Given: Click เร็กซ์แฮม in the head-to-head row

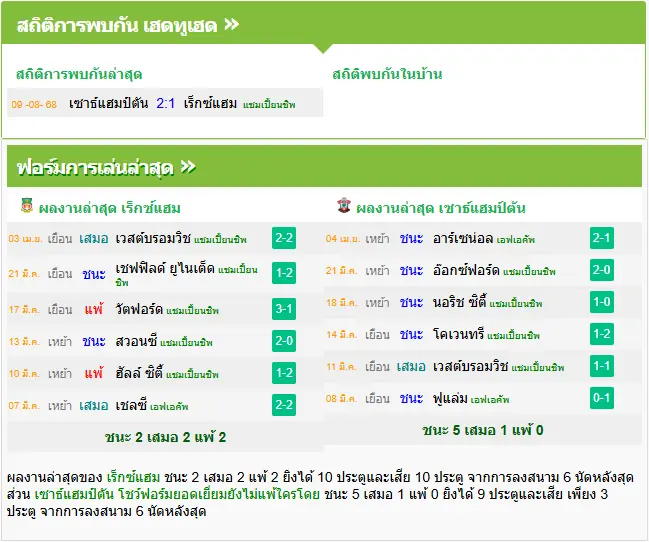Looking at the screenshot, I should tap(210, 103).
